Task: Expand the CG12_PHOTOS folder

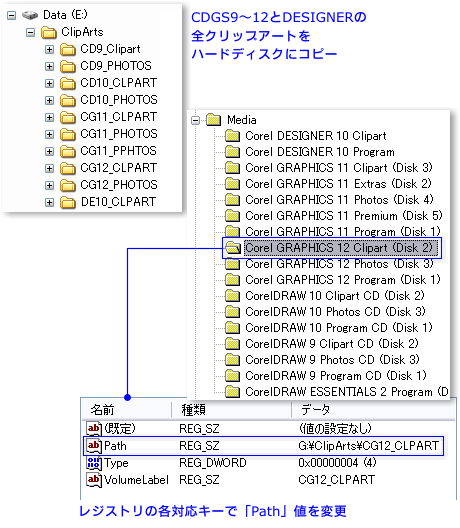Action: (x=50, y=185)
